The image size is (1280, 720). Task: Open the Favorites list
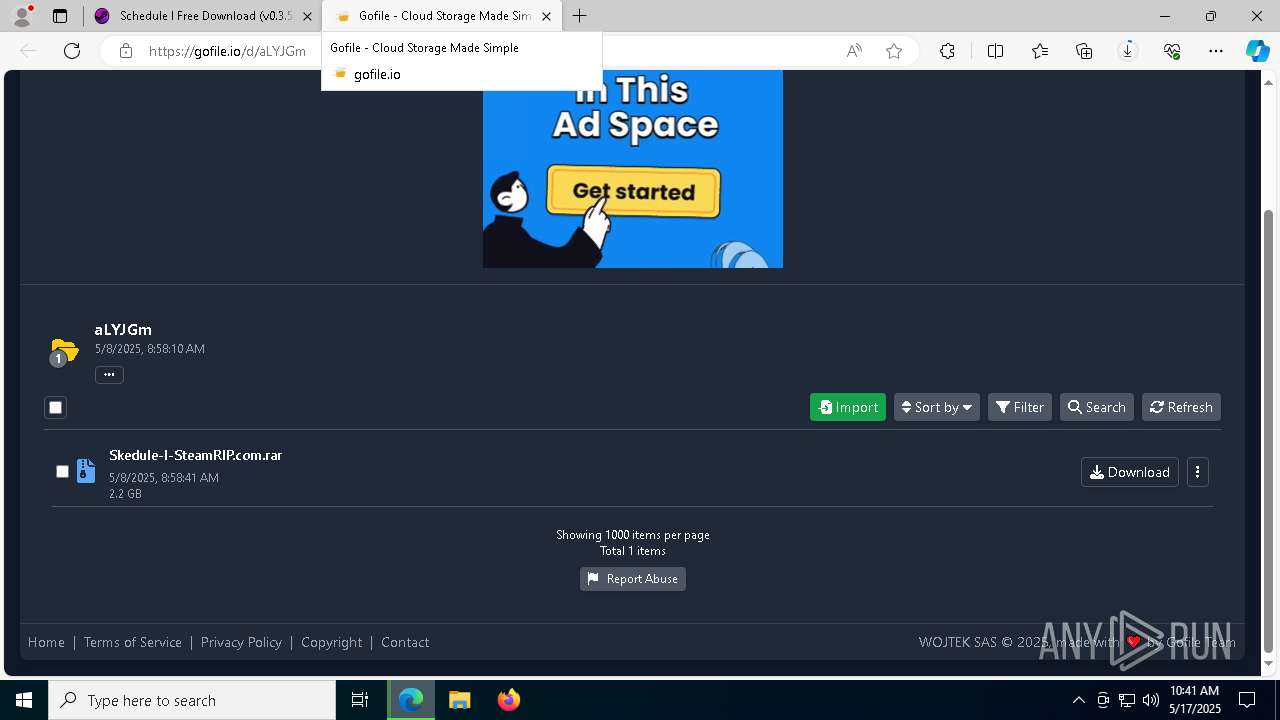point(1040,51)
